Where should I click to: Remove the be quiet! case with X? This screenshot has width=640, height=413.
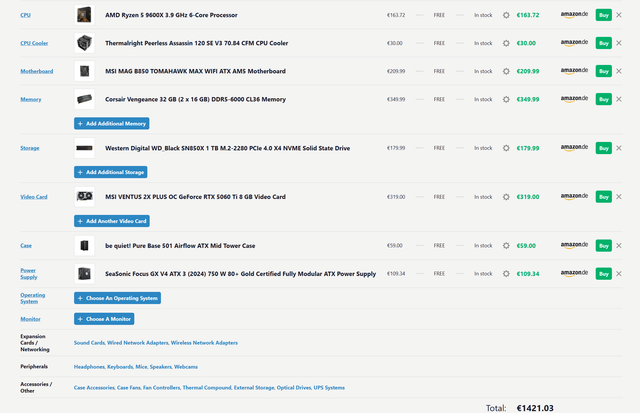[x=619, y=246]
